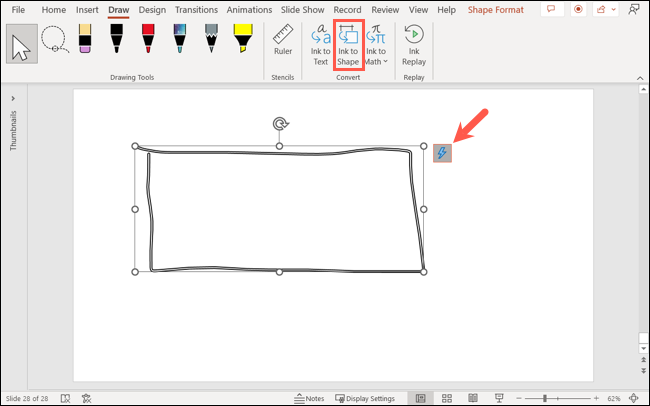Open the Shape Format tab

[x=495, y=10]
